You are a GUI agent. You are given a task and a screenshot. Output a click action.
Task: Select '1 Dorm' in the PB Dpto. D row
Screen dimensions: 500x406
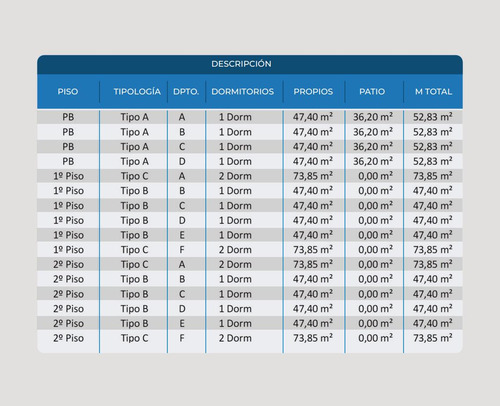[x=235, y=161]
